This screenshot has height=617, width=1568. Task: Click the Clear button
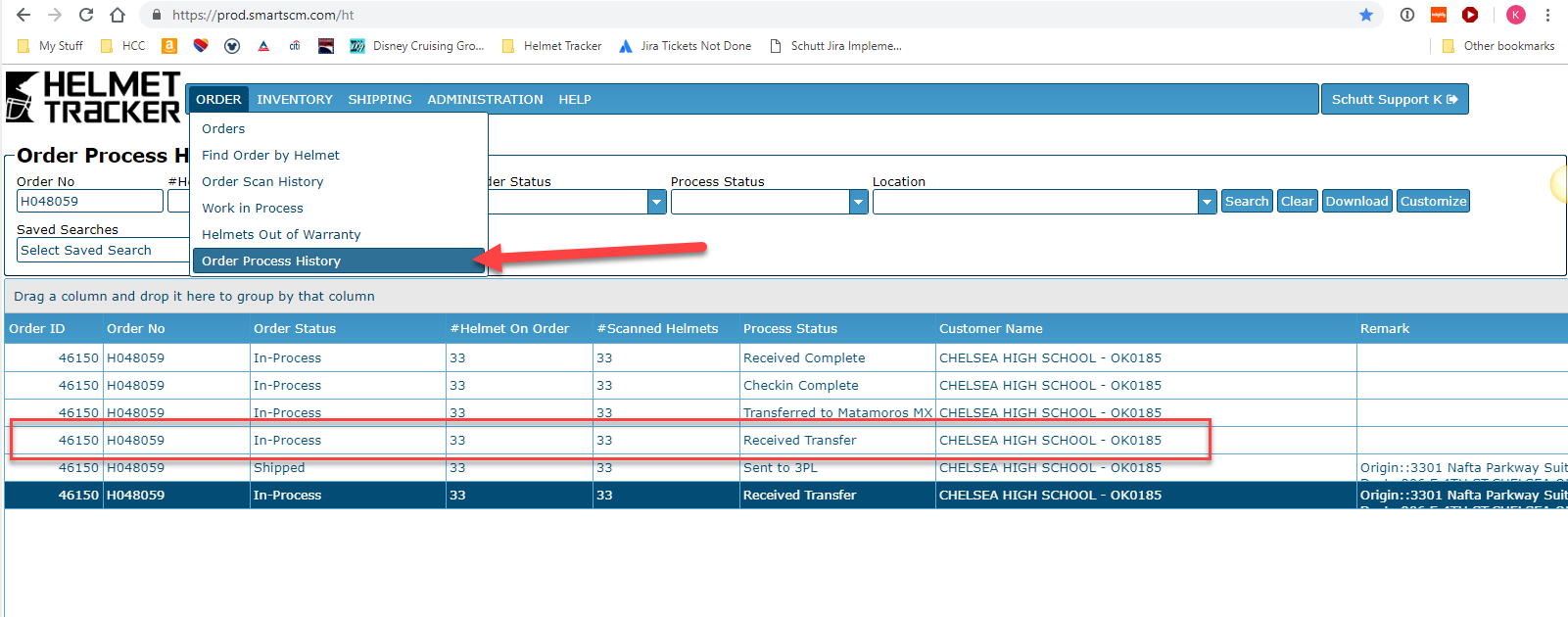[x=1298, y=201]
